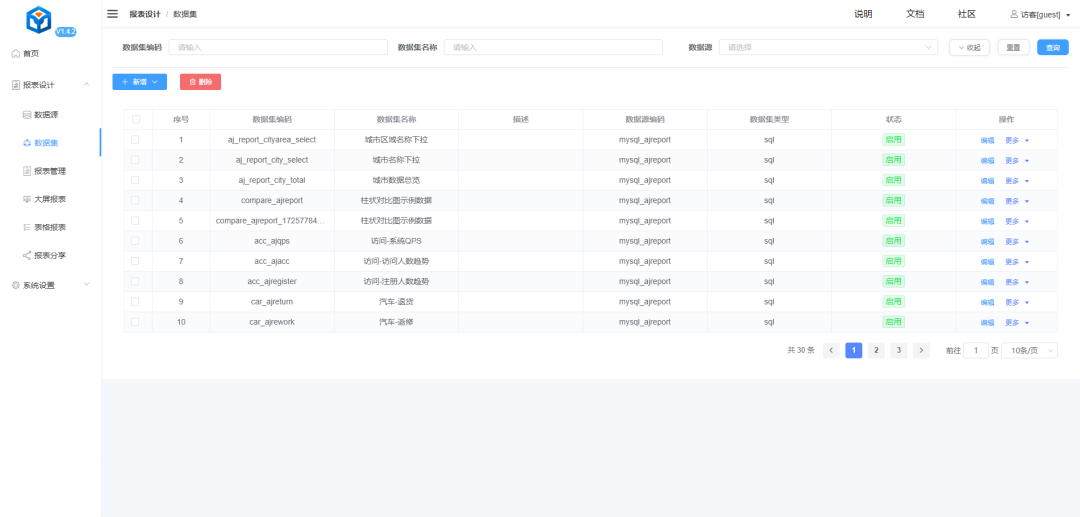This screenshot has width=1080, height=517.
Task: Click the blue 查询 search button
Action: coord(1052,47)
